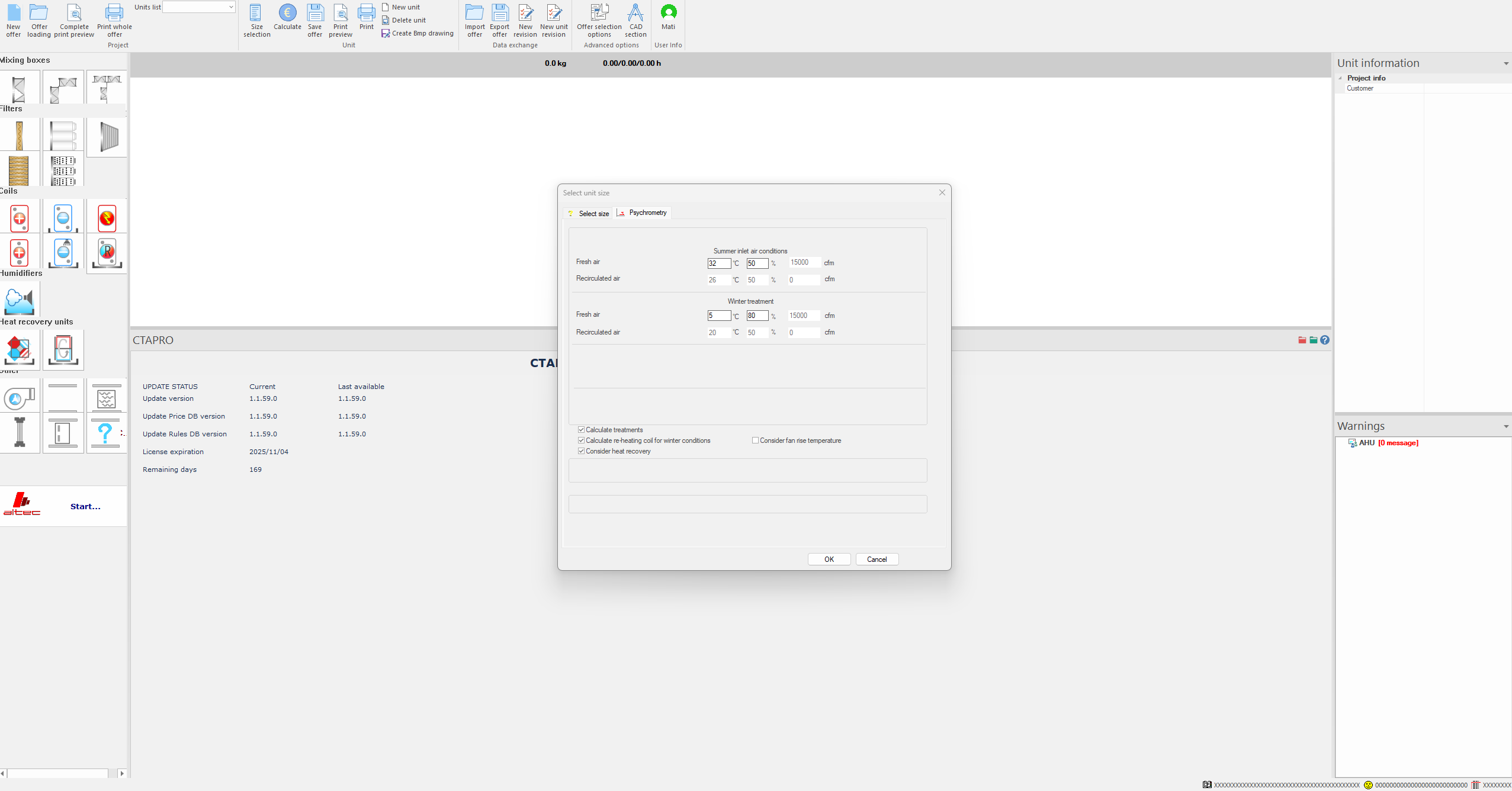The width and height of the screenshot is (1512, 791).
Task: Click the Import offer icon
Action: pos(474,21)
